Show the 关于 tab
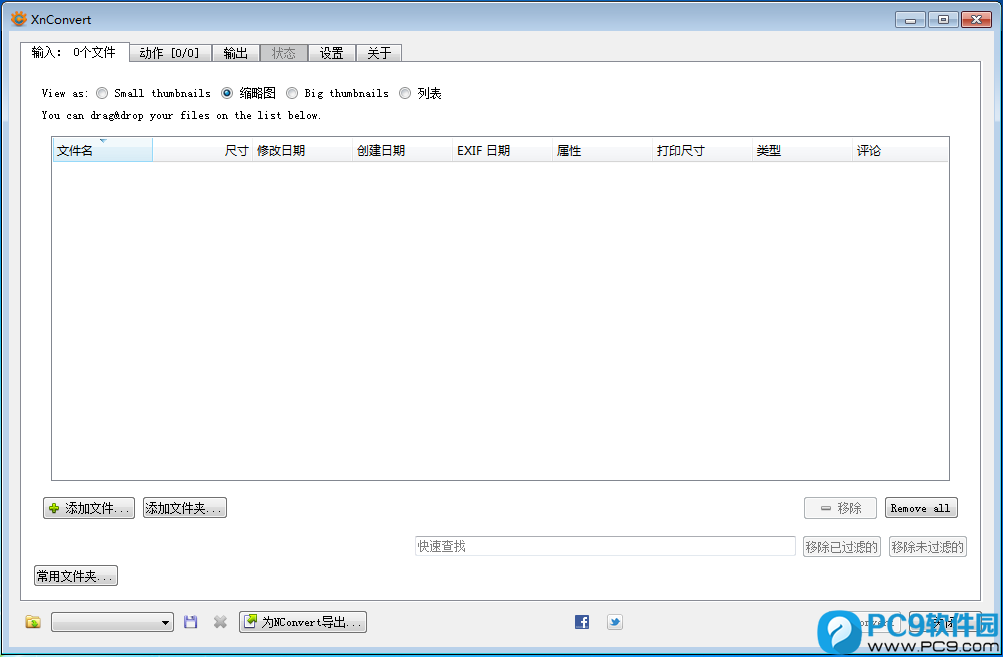The width and height of the screenshot is (1003, 657). click(x=379, y=53)
